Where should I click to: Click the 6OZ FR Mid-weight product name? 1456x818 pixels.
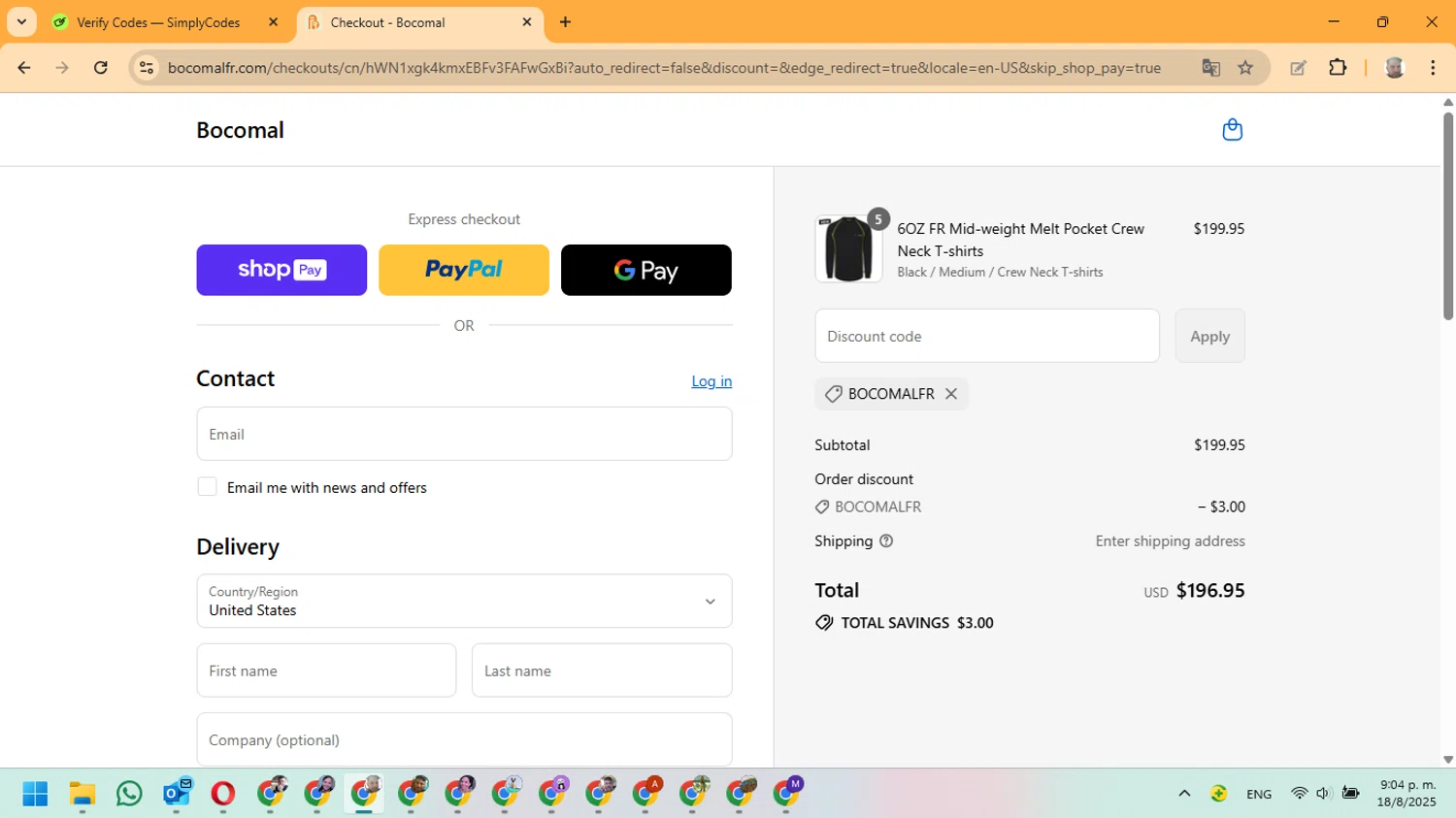tap(1020, 240)
